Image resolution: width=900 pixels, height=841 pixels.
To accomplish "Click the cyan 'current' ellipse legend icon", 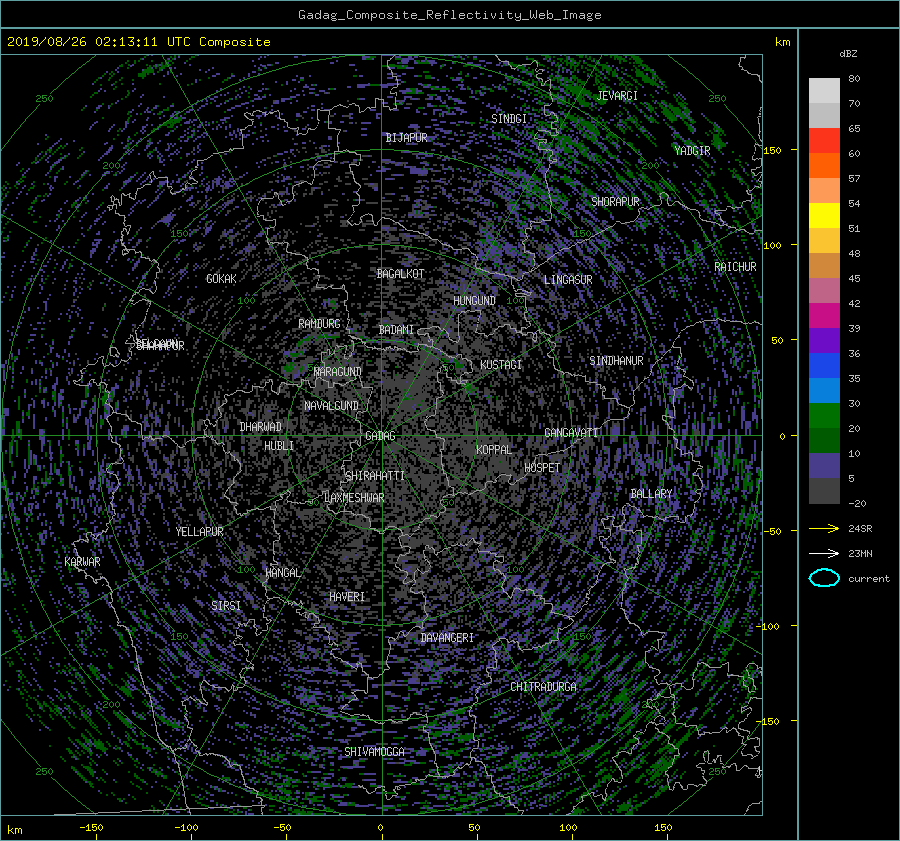I will [824, 578].
